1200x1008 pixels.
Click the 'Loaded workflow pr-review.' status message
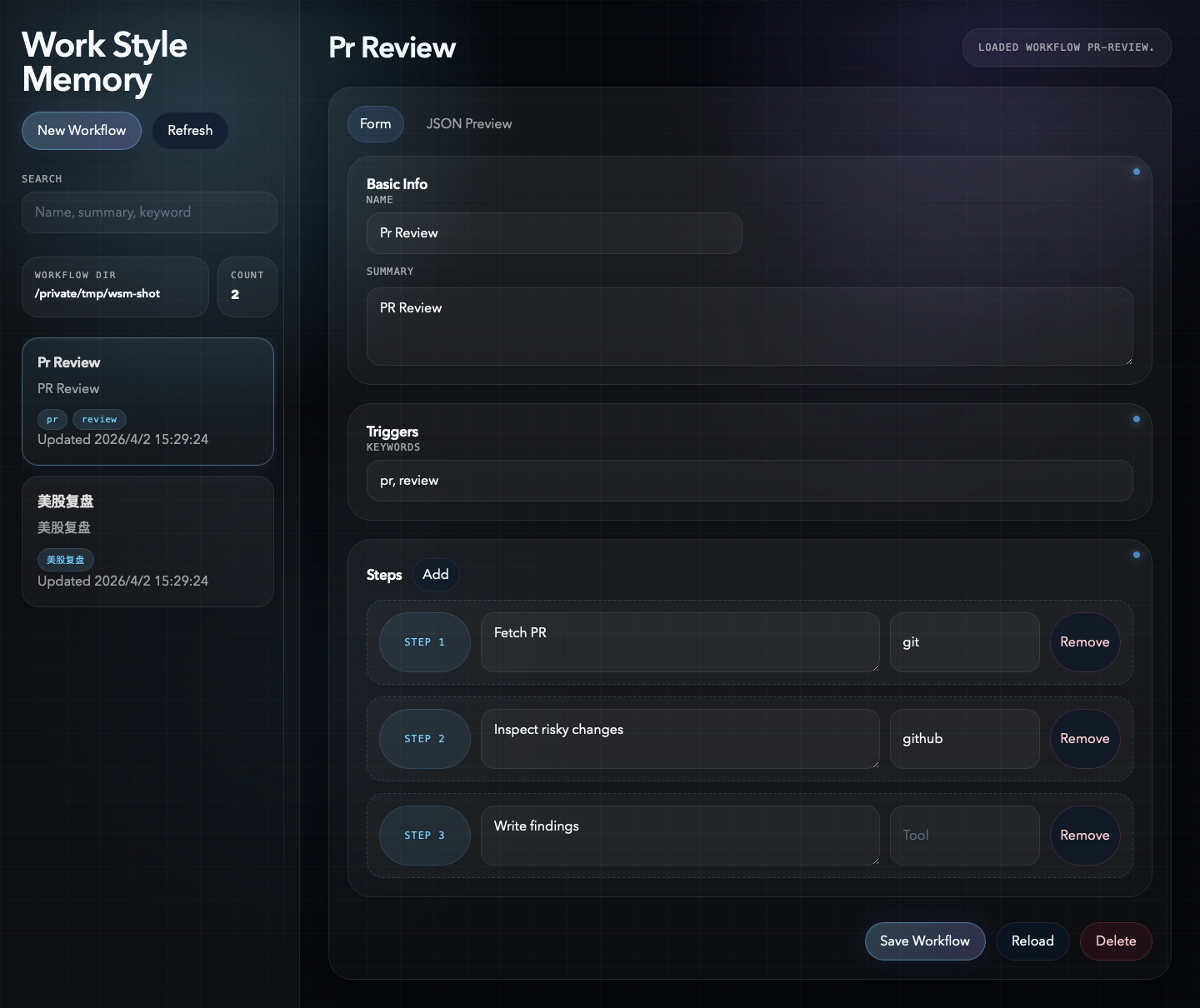pos(1067,47)
